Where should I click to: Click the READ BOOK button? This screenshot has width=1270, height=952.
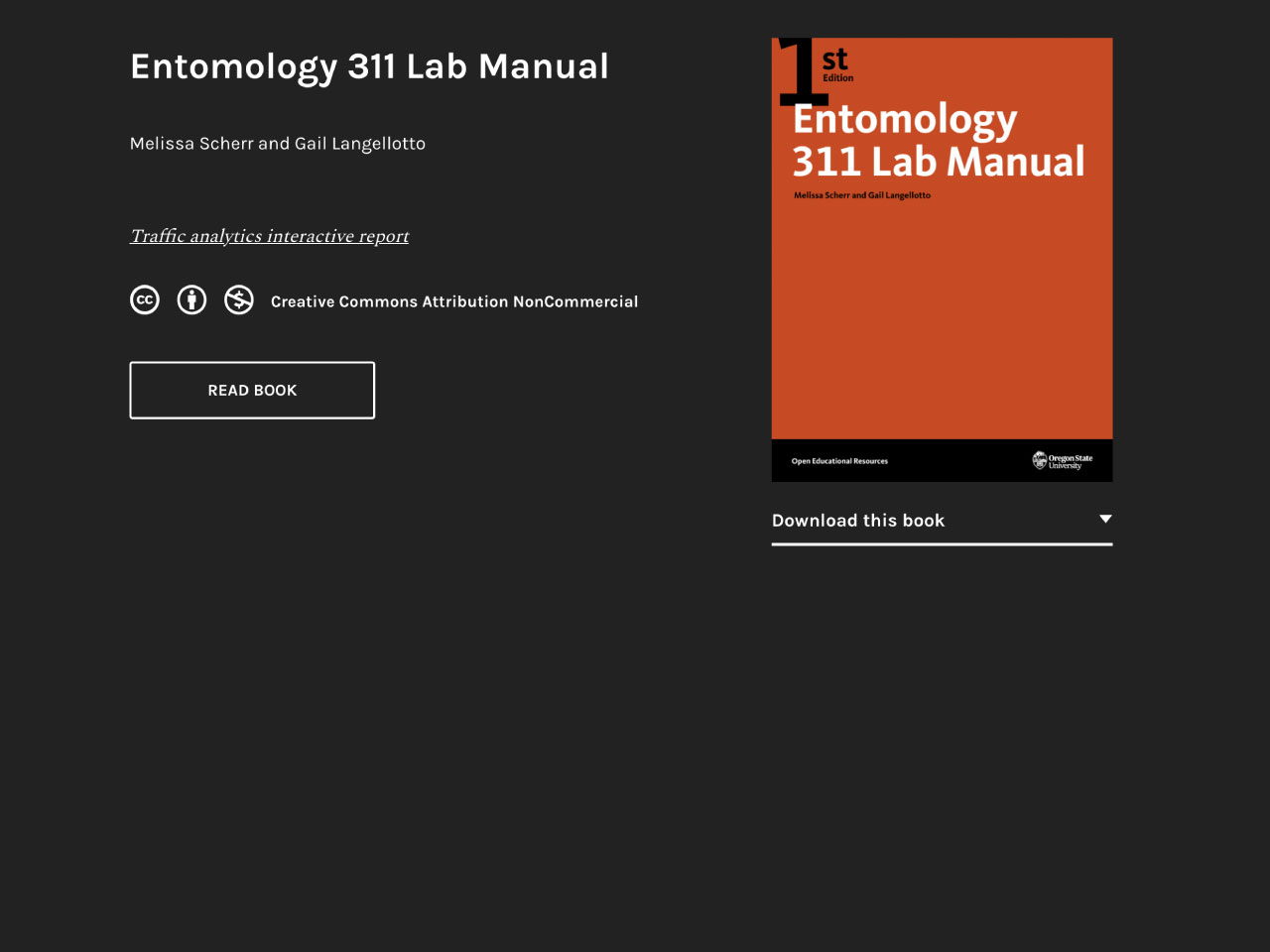[x=252, y=391]
